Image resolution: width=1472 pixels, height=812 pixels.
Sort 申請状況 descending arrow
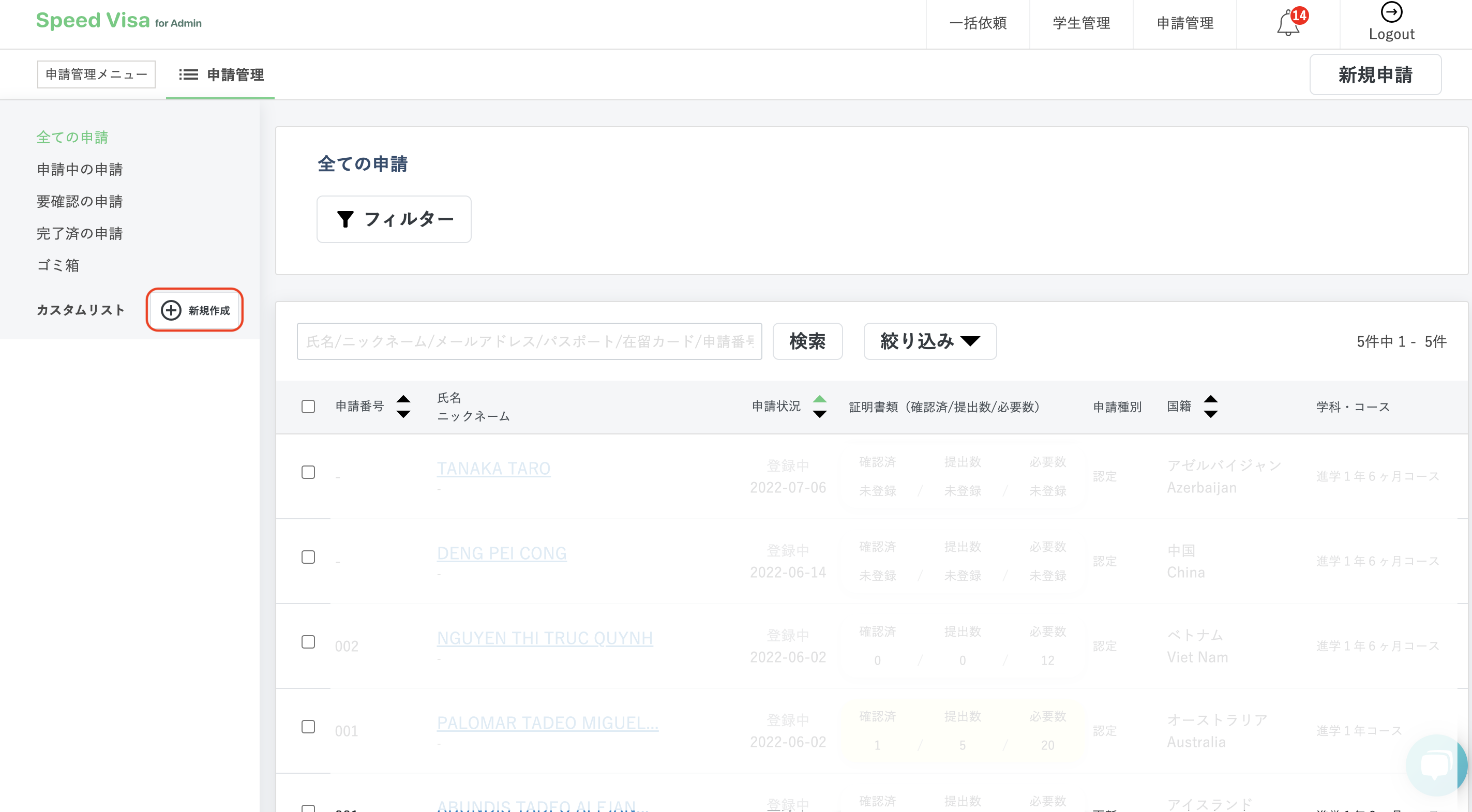click(819, 414)
